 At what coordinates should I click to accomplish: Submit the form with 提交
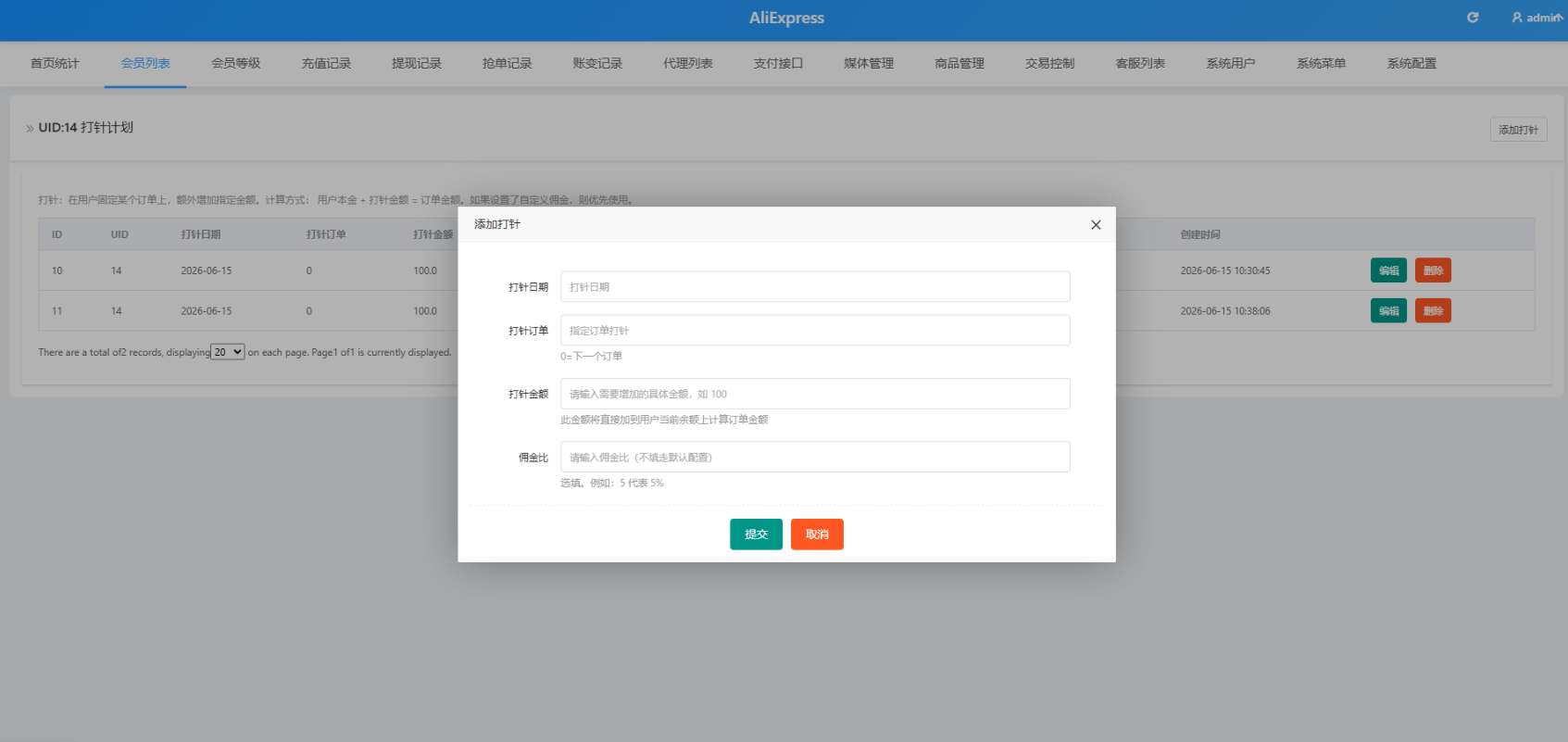click(757, 534)
